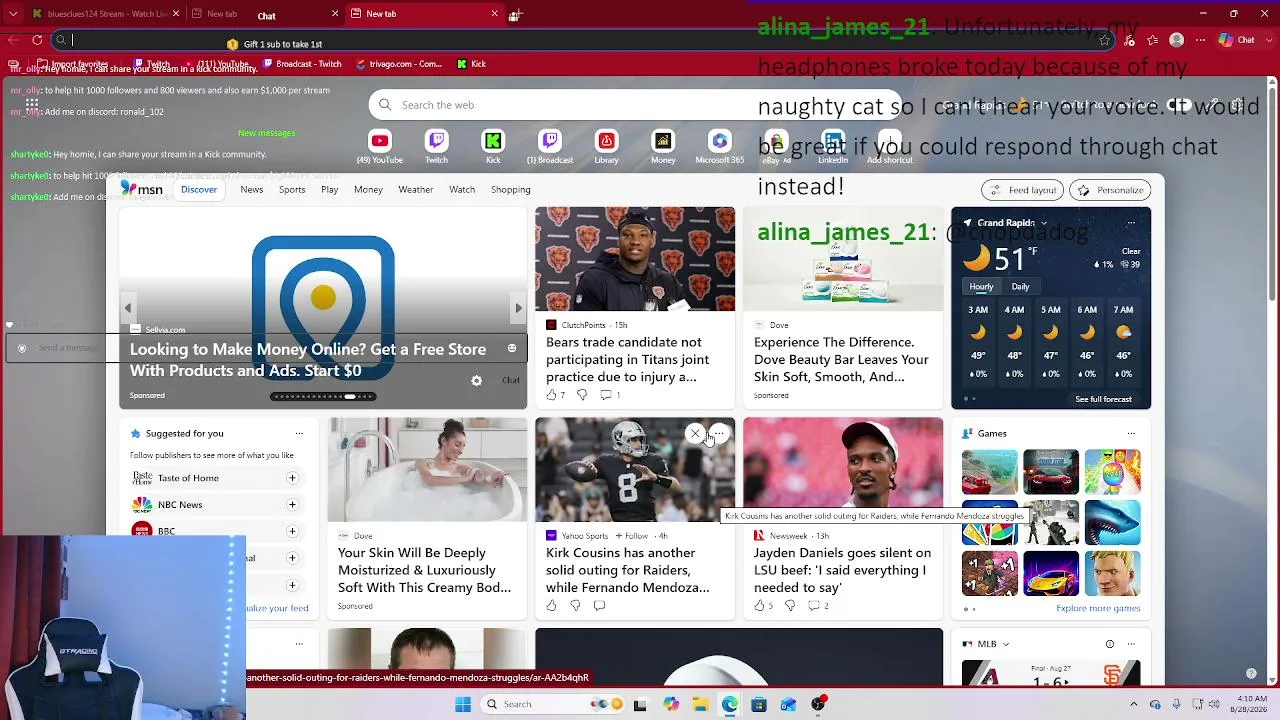
Task: Open the News tab
Action: click(x=252, y=189)
